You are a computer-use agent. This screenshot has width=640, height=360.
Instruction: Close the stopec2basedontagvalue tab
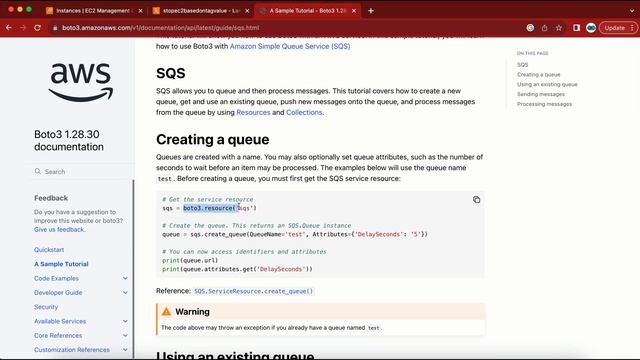247,11
